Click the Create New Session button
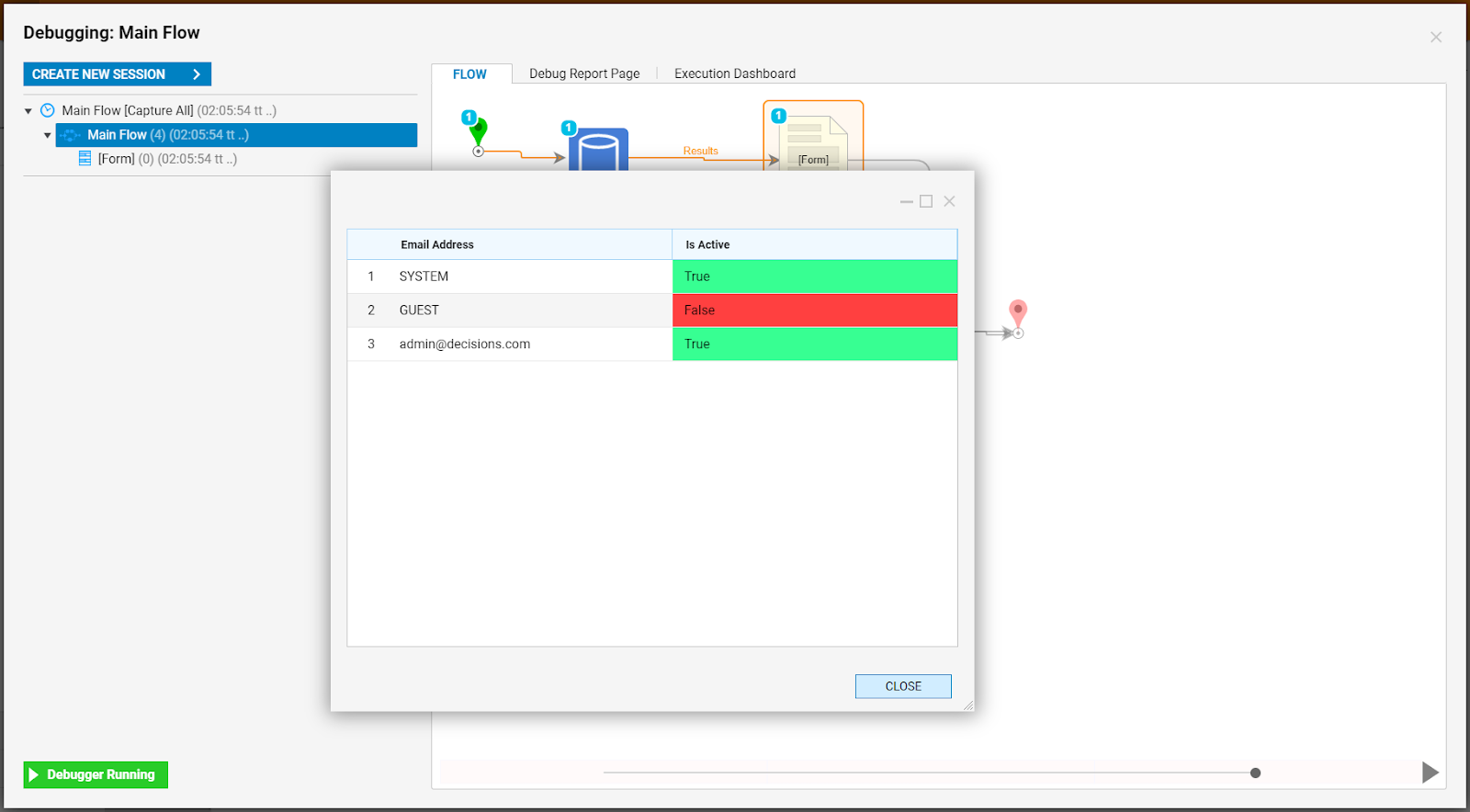Screen dimensions: 1470x812 [x=117, y=74]
